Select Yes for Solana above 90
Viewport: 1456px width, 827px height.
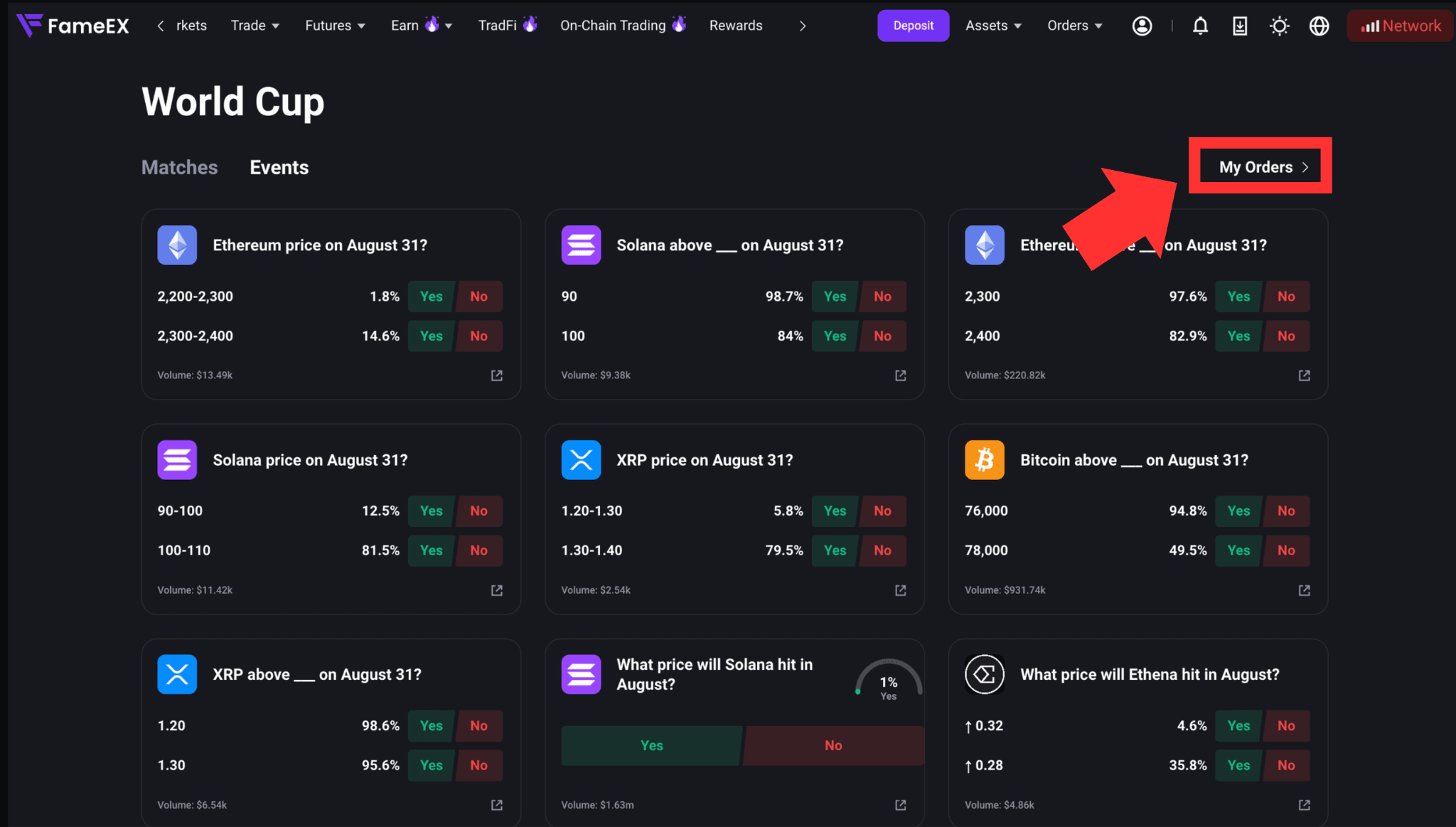[x=835, y=297]
